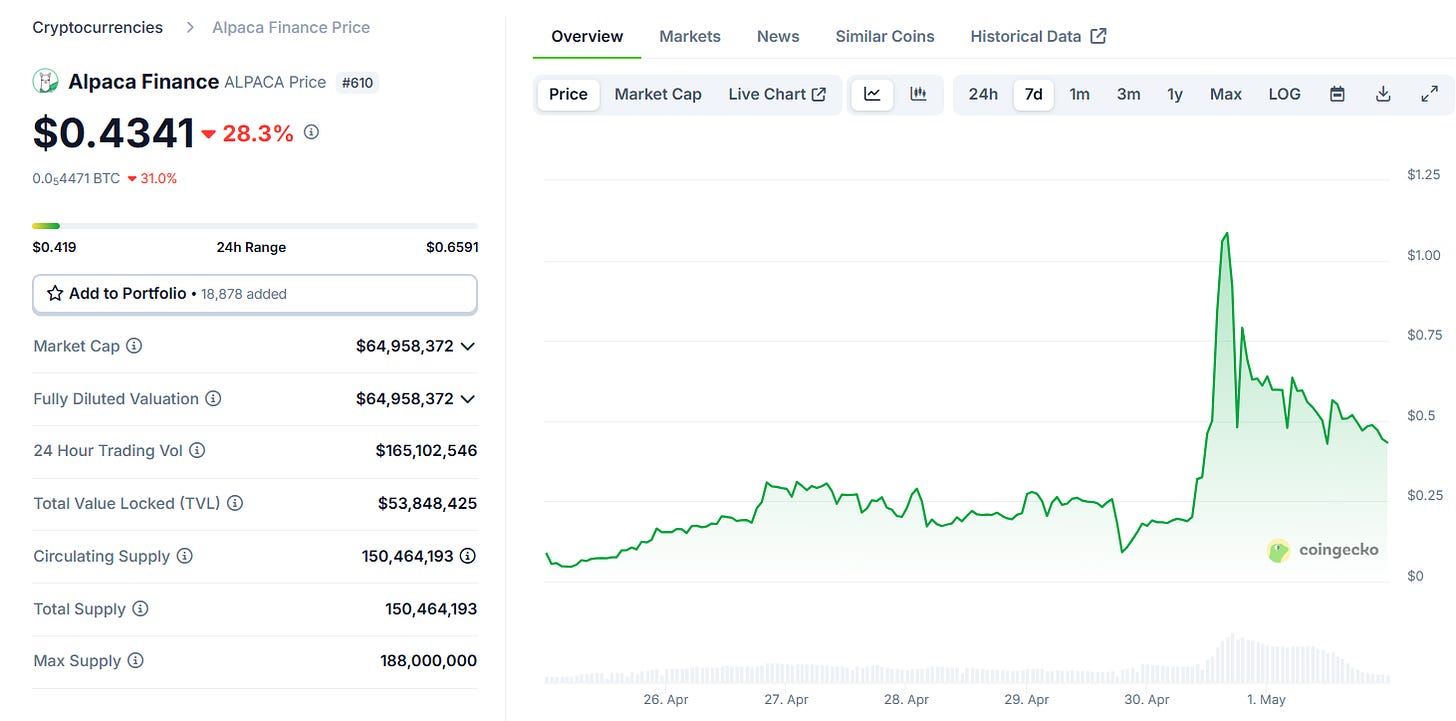
Task: Set the chart range to 1y
Action: pos(1175,94)
